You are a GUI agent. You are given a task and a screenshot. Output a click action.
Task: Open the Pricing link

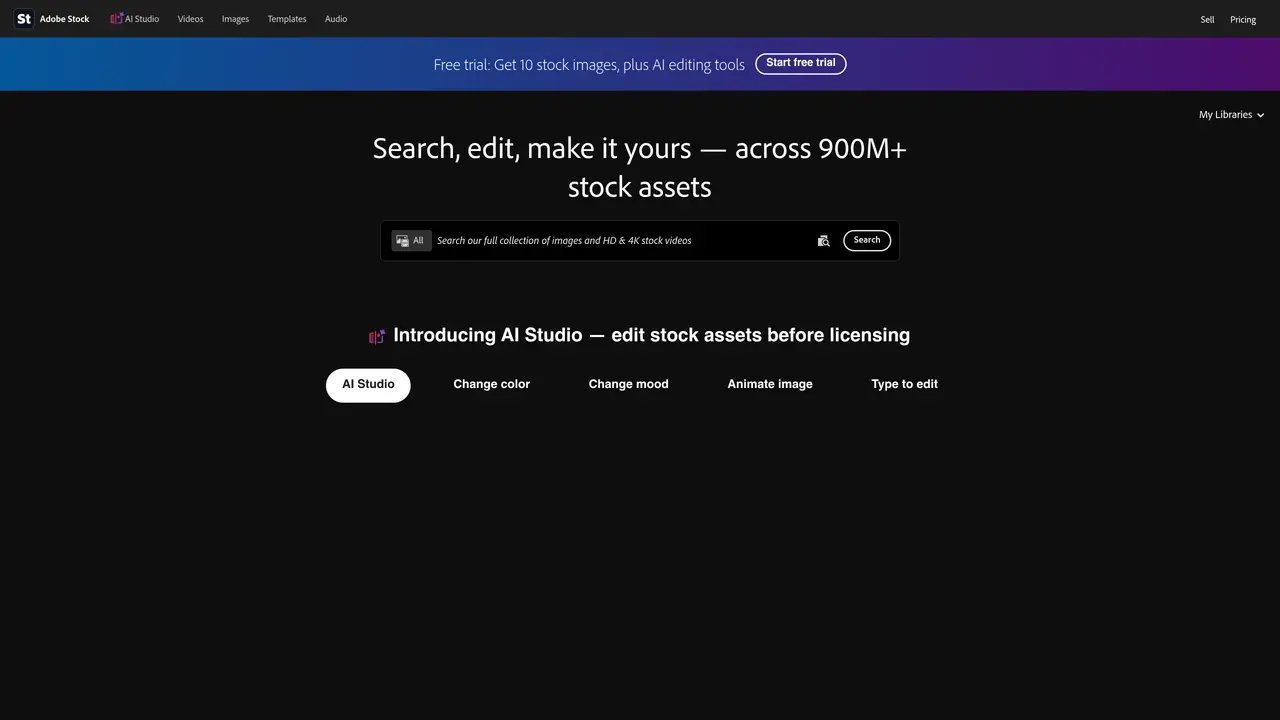1243,20
